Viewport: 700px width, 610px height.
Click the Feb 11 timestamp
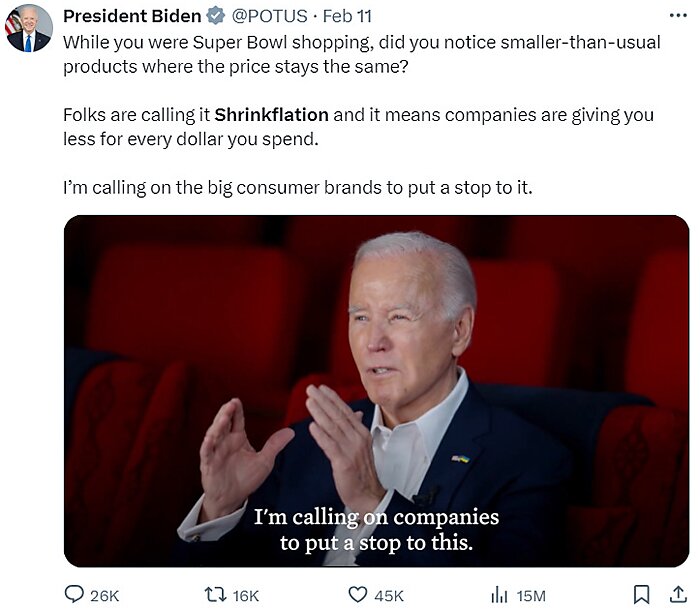pyautogui.click(x=350, y=17)
